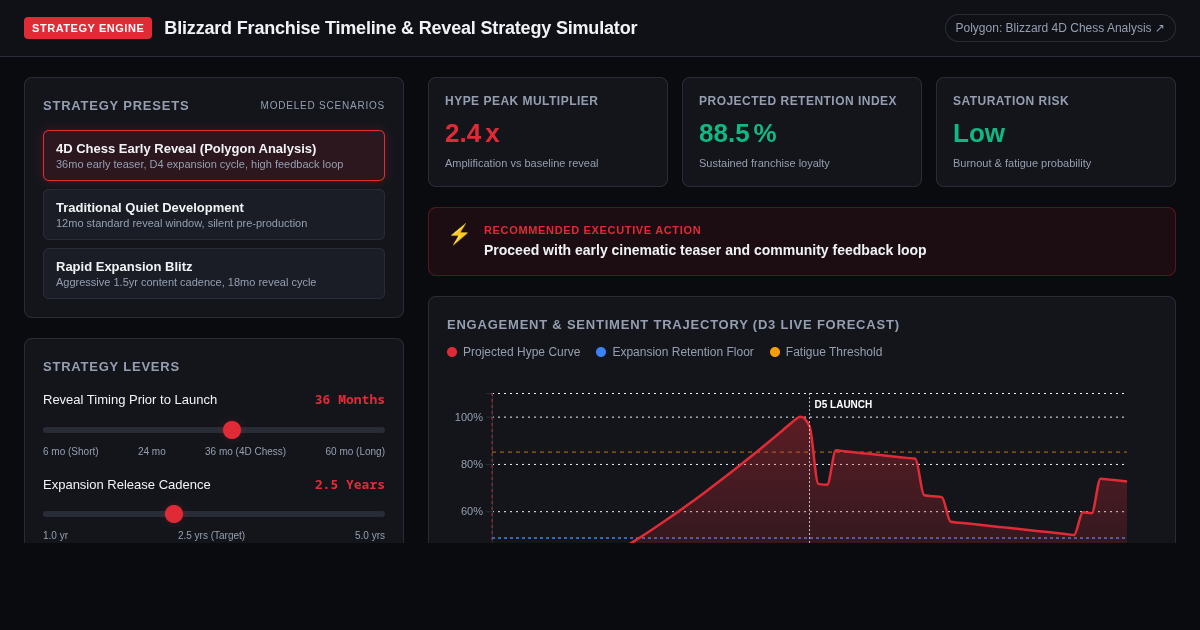
Task: Select 4D Chess Early Reveal preset
Action: pyautogui.click(x=214, y=155)
